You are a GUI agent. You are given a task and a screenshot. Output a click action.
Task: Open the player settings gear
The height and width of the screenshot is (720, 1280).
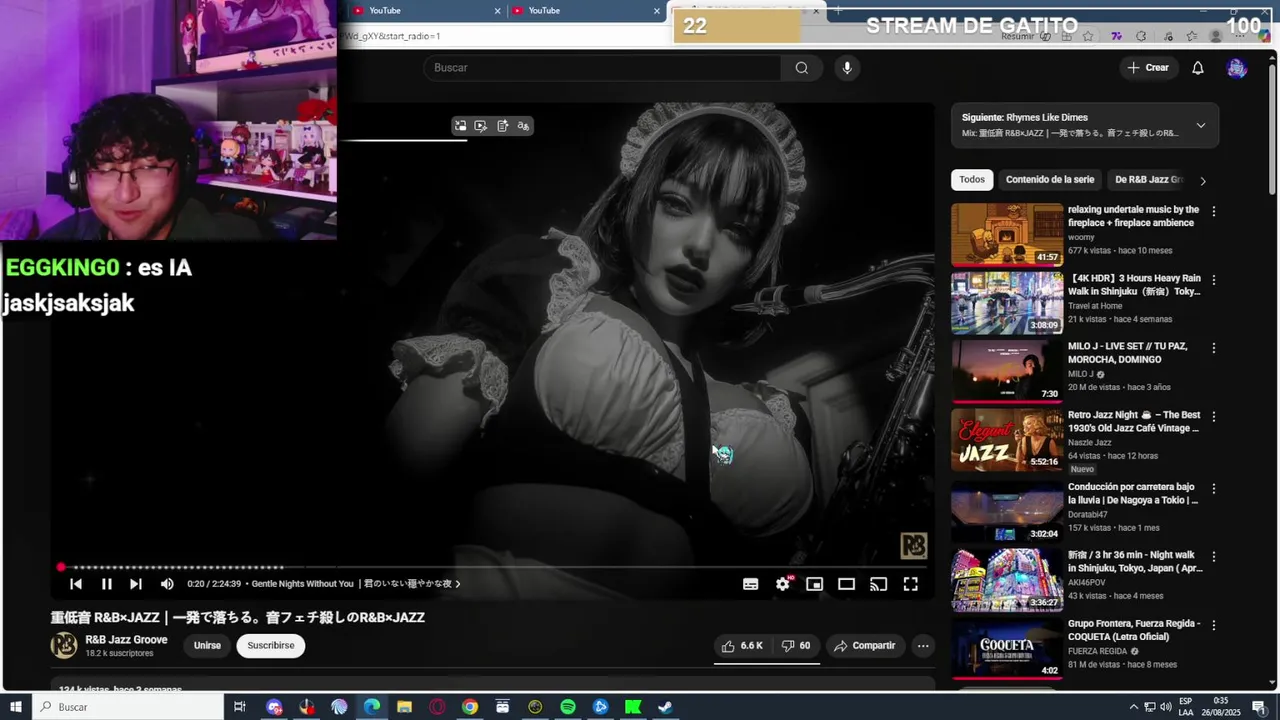[783, 584]
